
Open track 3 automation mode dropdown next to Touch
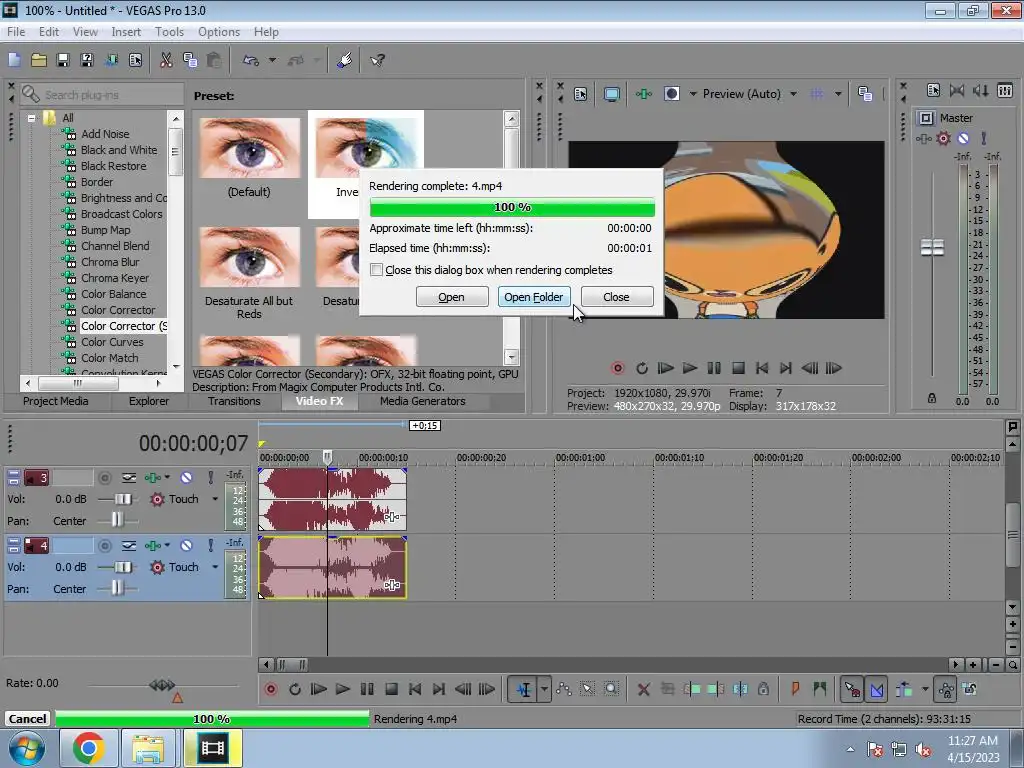click(x=215, y=499)
